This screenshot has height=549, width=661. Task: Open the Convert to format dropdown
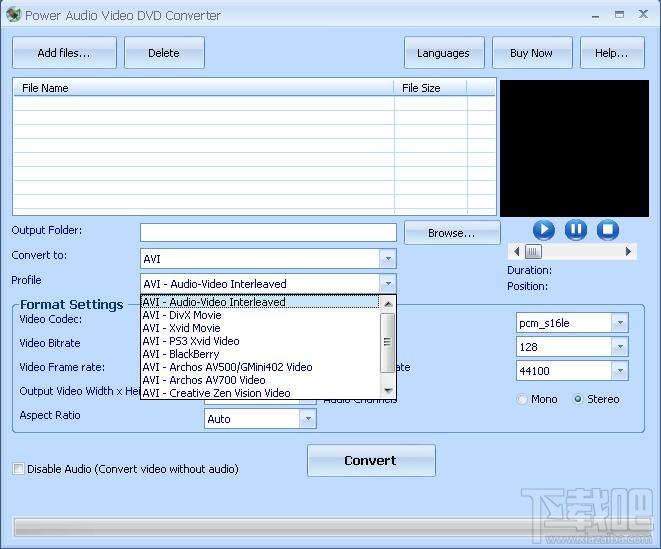pos(388,258)
